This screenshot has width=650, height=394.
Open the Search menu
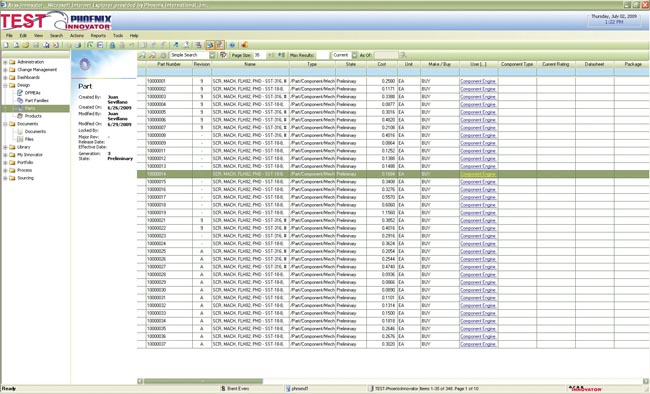tap(56, 36)
